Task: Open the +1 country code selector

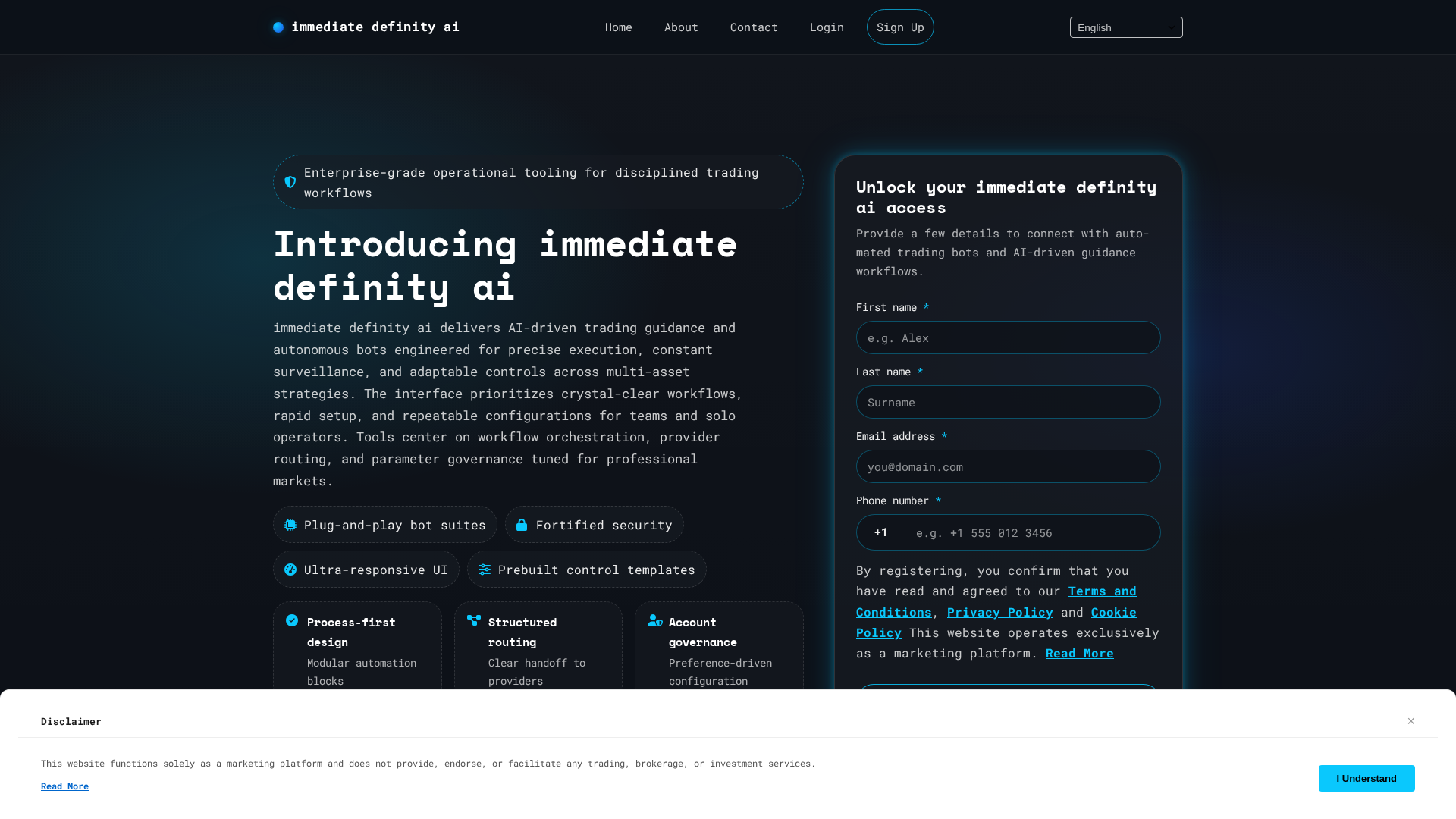Action: coord(880,532)
